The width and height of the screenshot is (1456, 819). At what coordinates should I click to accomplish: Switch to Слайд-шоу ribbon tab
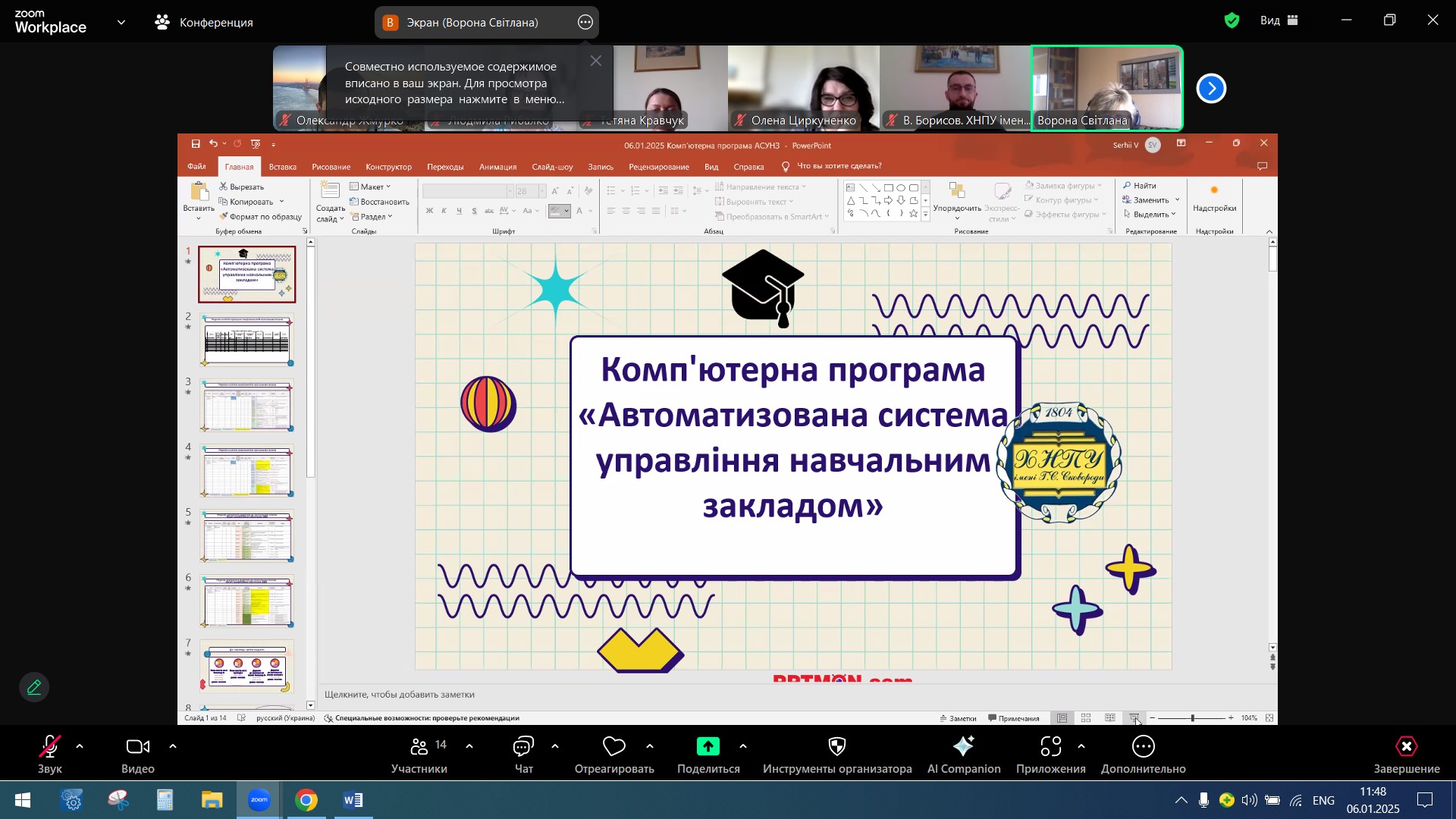click(x=552, y=167)
